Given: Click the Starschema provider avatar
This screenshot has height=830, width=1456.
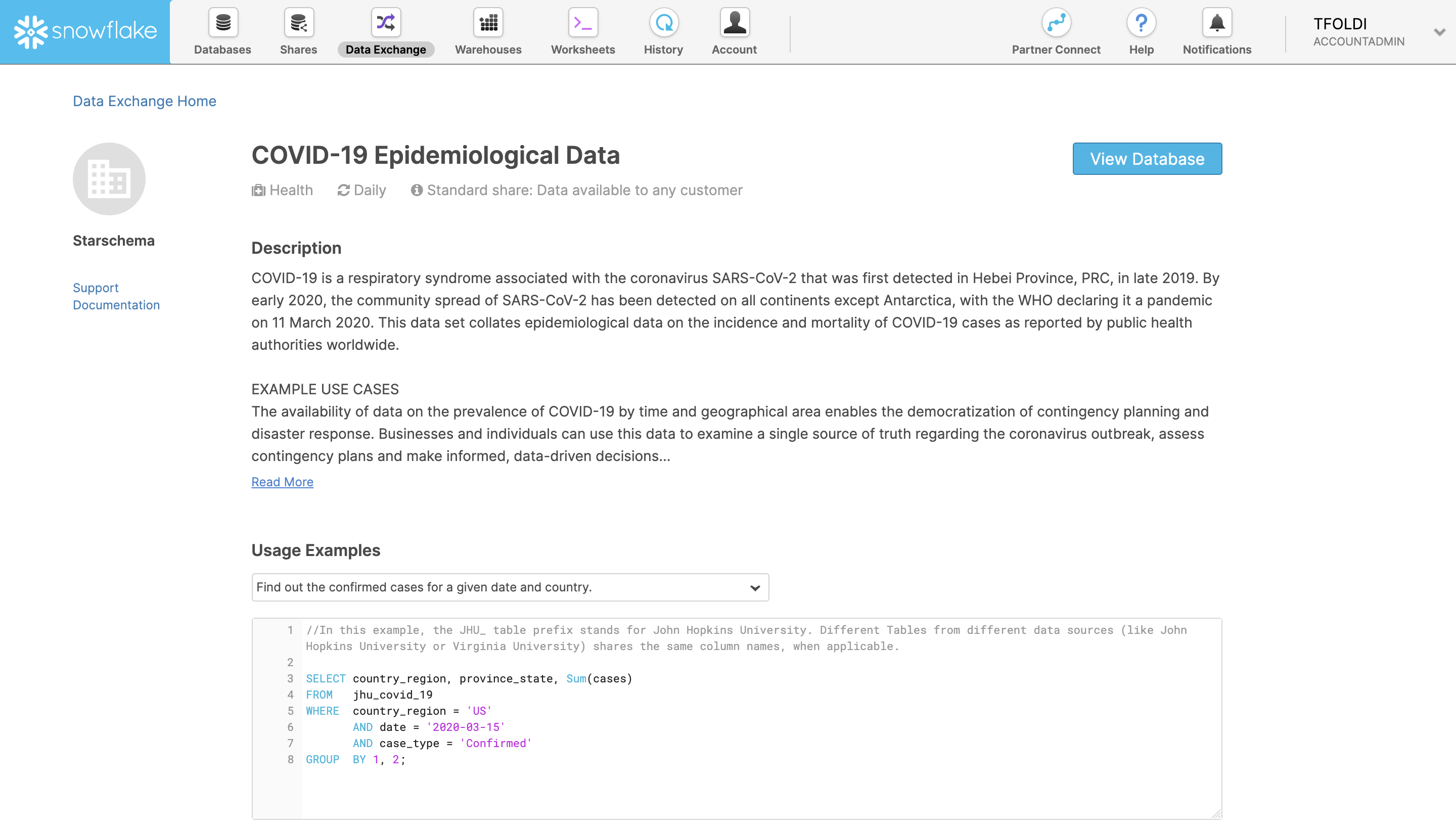Looking at the screenshot, I should [x=109, y=179].
